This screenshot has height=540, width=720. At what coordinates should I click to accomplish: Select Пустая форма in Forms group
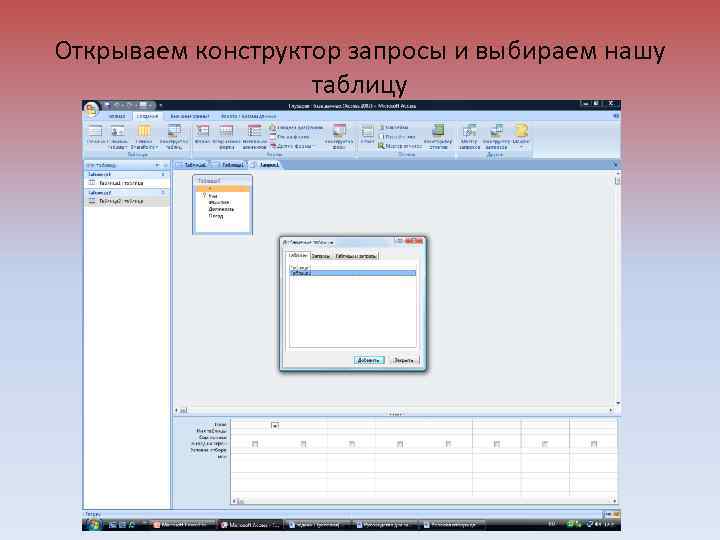coord(291,137)
